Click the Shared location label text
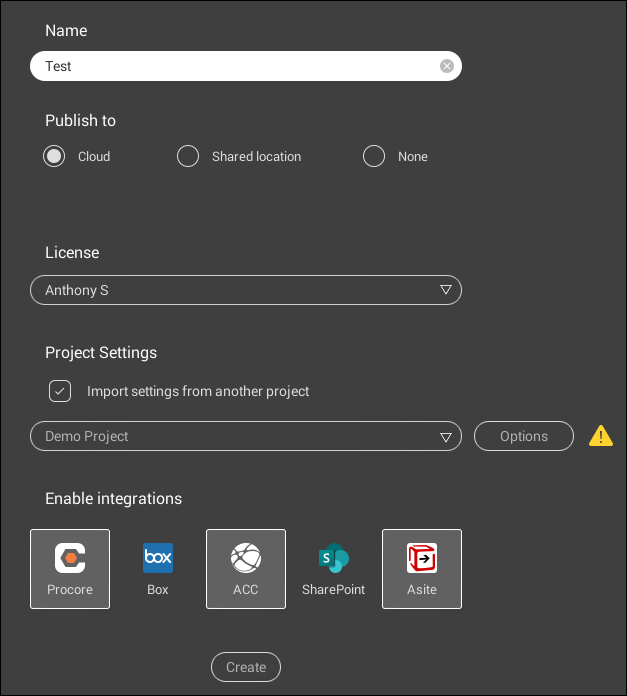This screenshot has height=696, width=627. [x=256, y=157]
